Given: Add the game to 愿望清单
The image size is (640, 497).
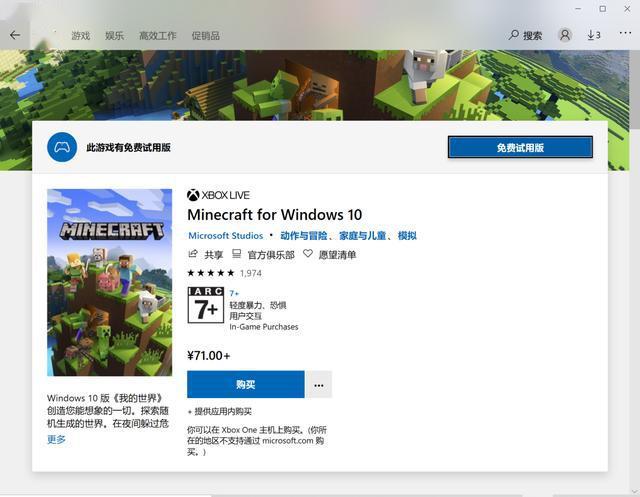Looking at the screenshot, I should pyautogui.click(x=329, y=255).
